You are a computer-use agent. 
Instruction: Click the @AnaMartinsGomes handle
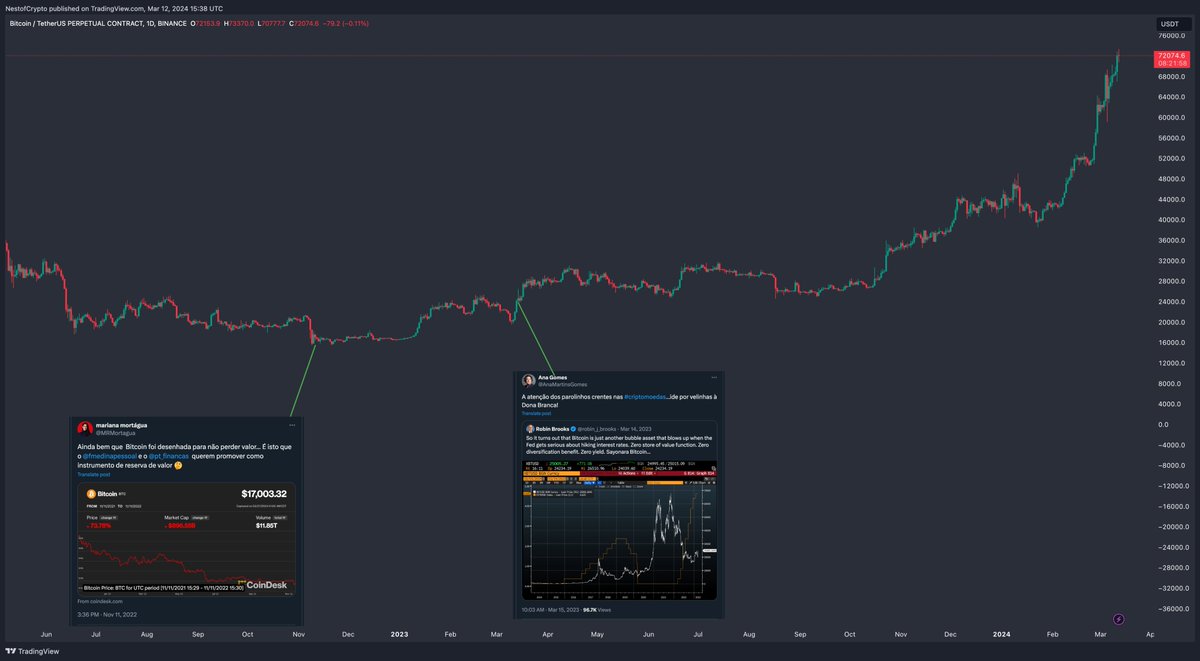tap(563, 385)
